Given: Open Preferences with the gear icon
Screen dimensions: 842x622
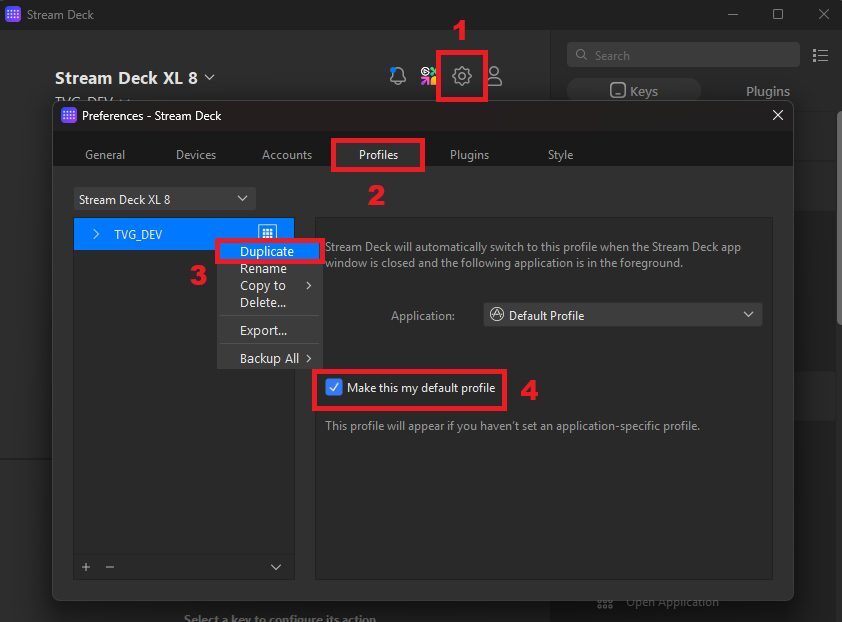Looking at the screenshot, I should 462,76.
